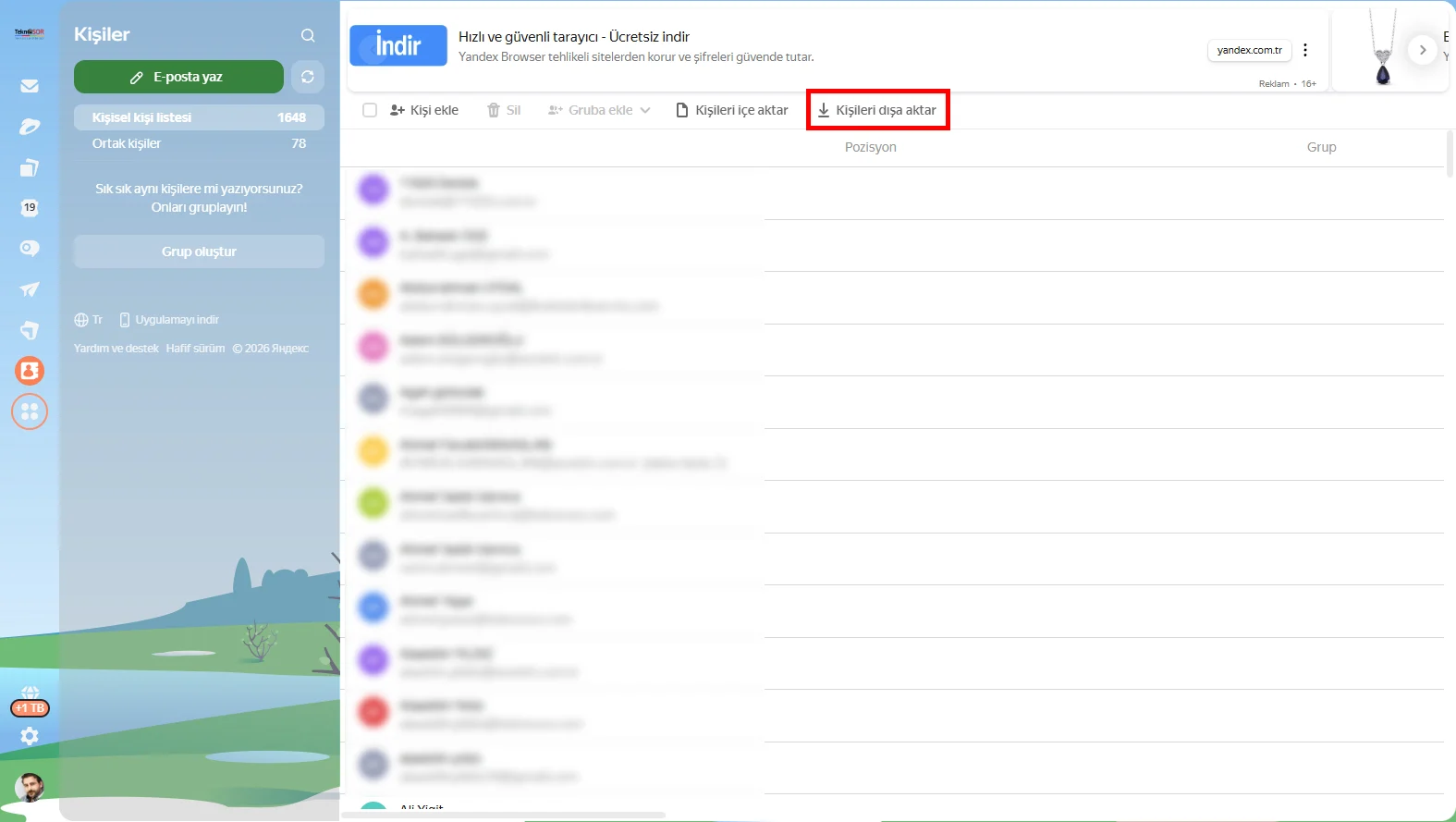
Task: Open the ad three-dot options menu
Action: (1305, 50)
